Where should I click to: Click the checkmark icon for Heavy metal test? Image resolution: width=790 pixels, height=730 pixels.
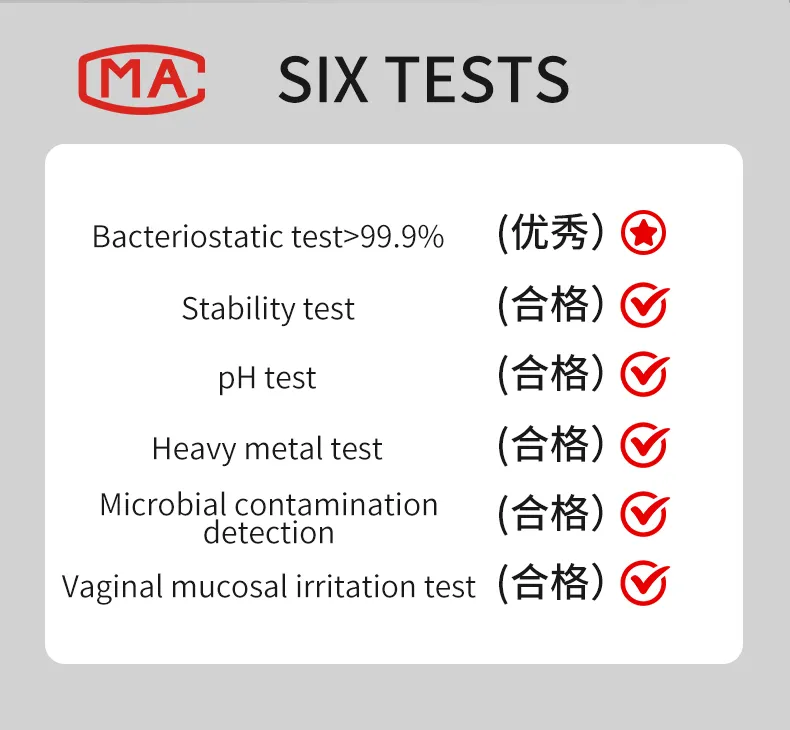[644, 444]
